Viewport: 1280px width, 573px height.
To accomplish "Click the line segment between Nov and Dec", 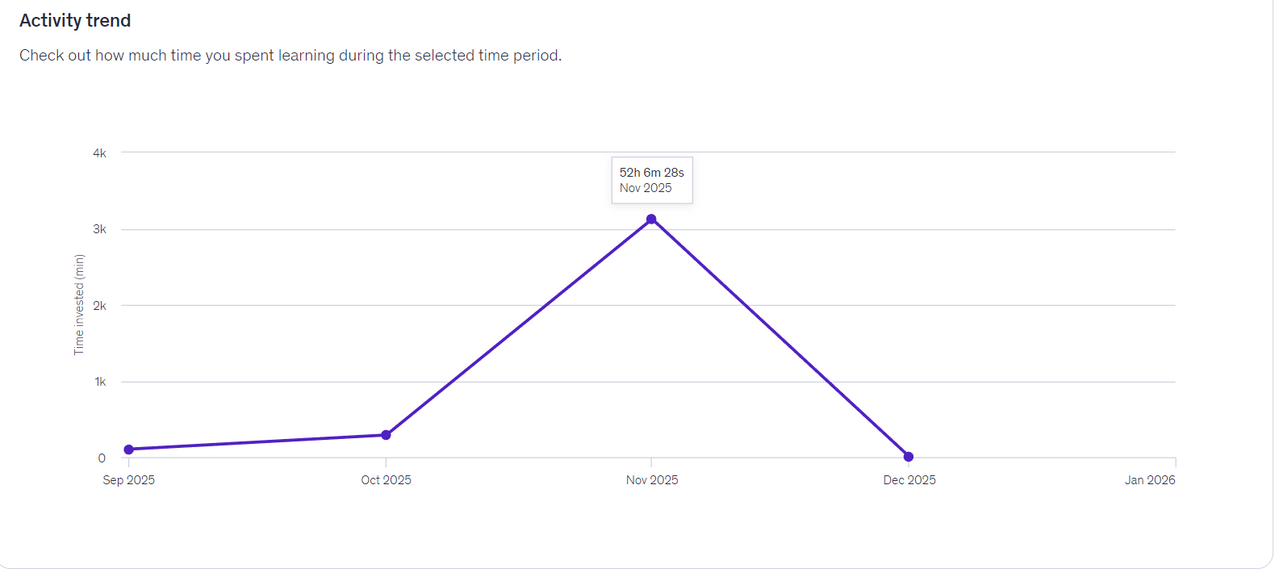I will 780,338.
